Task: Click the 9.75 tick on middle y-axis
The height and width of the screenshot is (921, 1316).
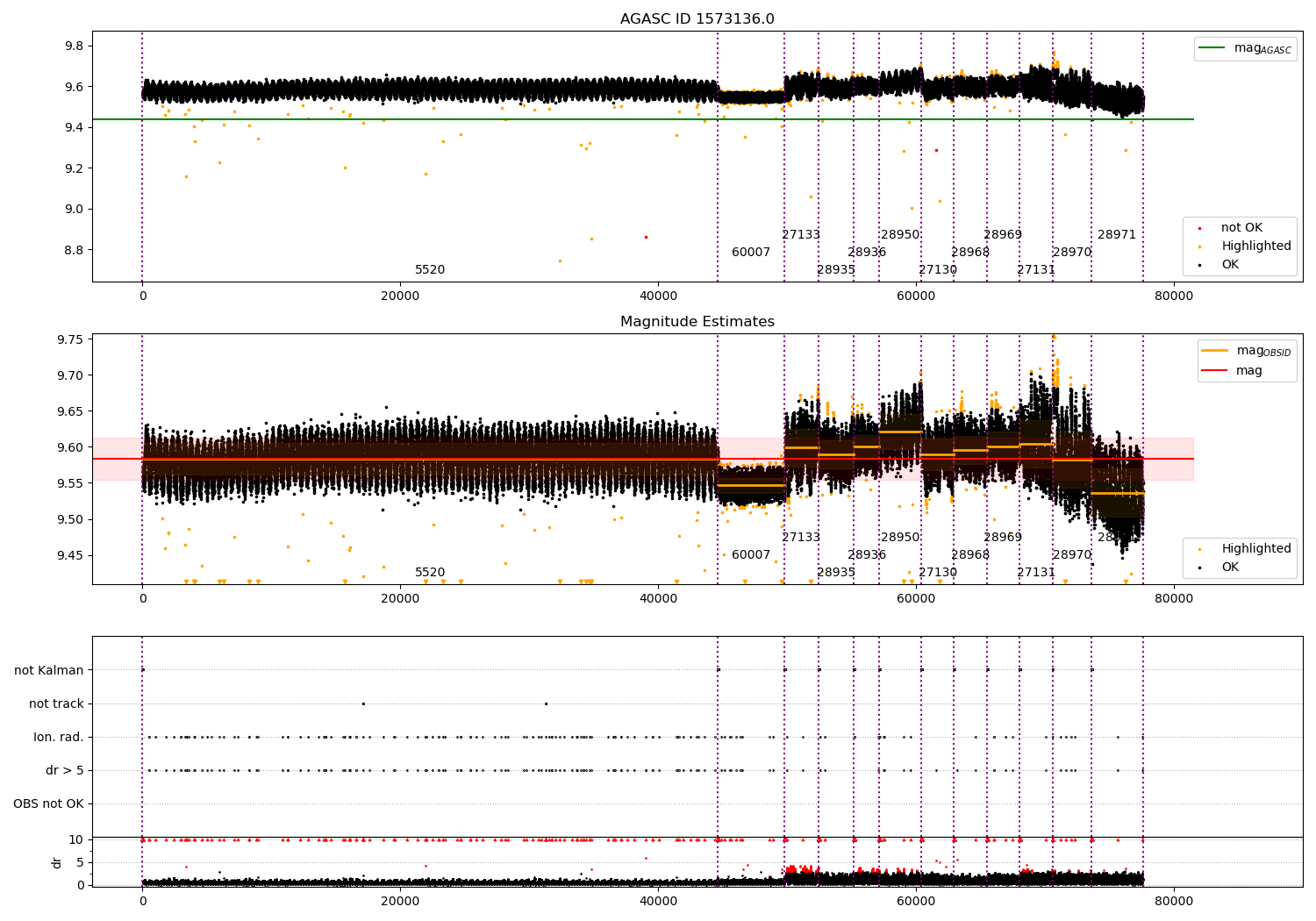Action: tap(71, 339)
